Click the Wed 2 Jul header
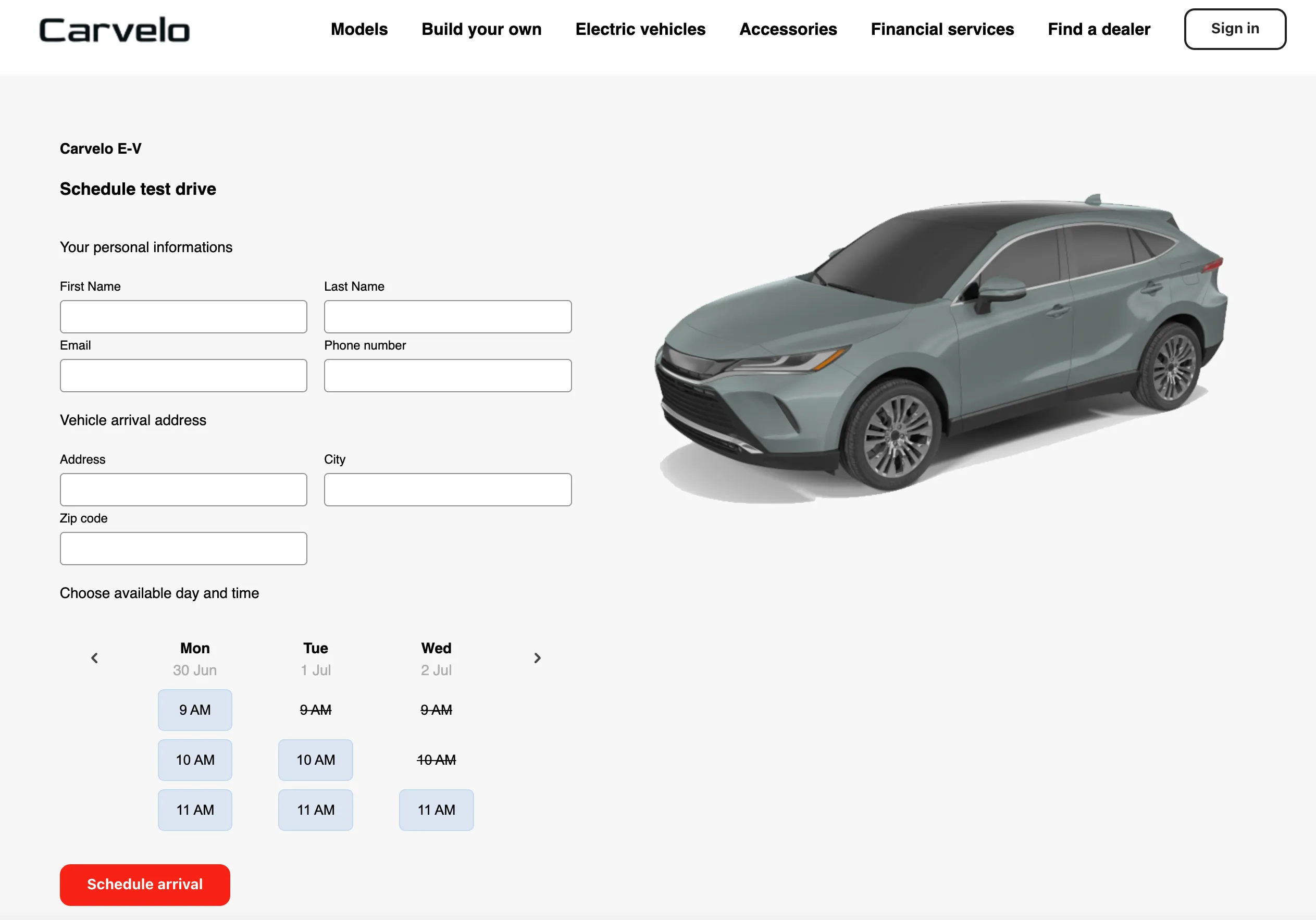This screenshot has width=1316, height=920. 436,658
